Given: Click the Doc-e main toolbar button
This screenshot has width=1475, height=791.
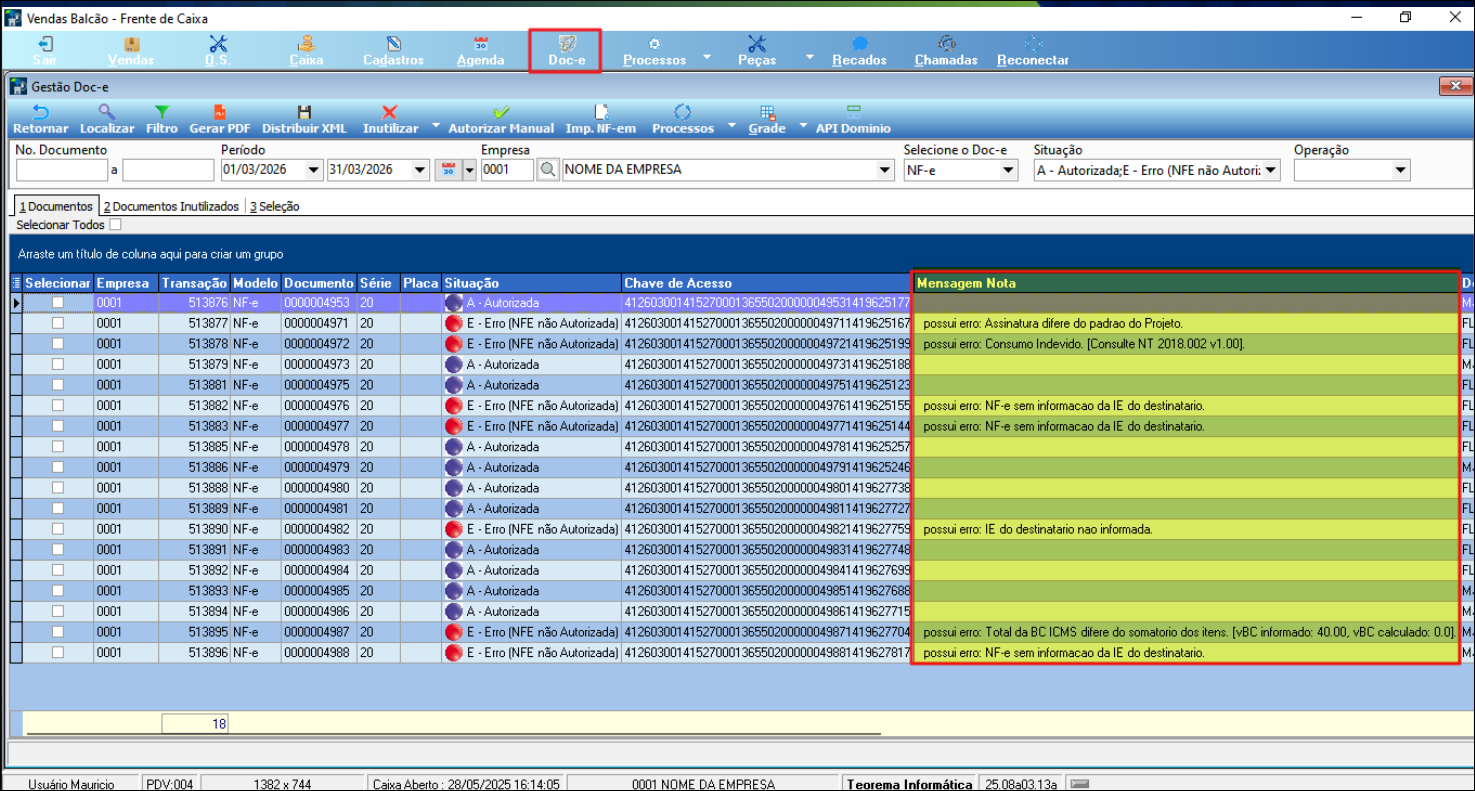Looking at the screenshot, I should tap(566, 51).
